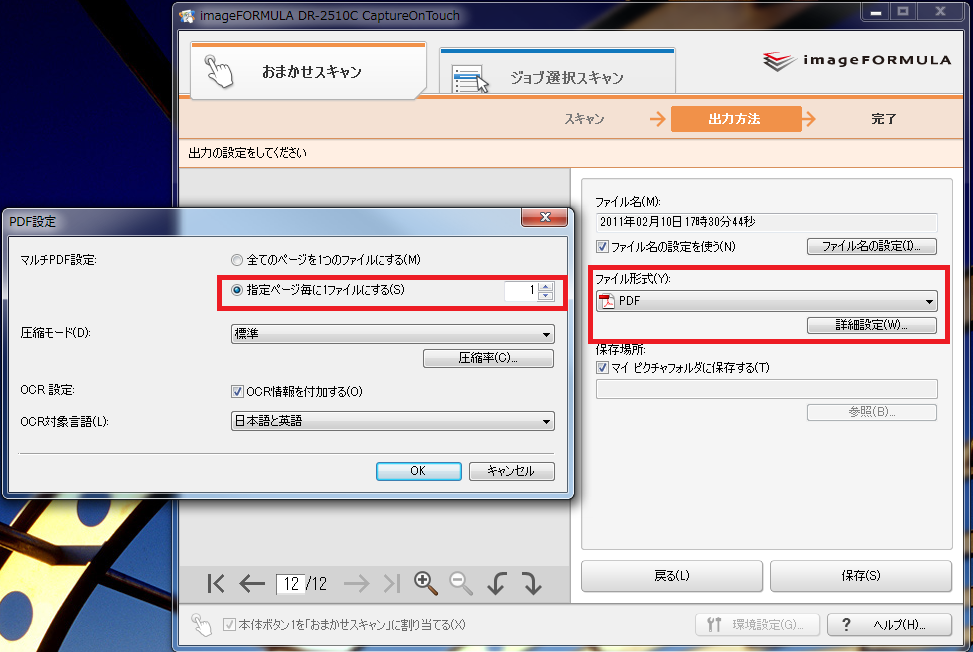
Task: Maximize the CaptureOnTouch window
Action: point(903,11)
